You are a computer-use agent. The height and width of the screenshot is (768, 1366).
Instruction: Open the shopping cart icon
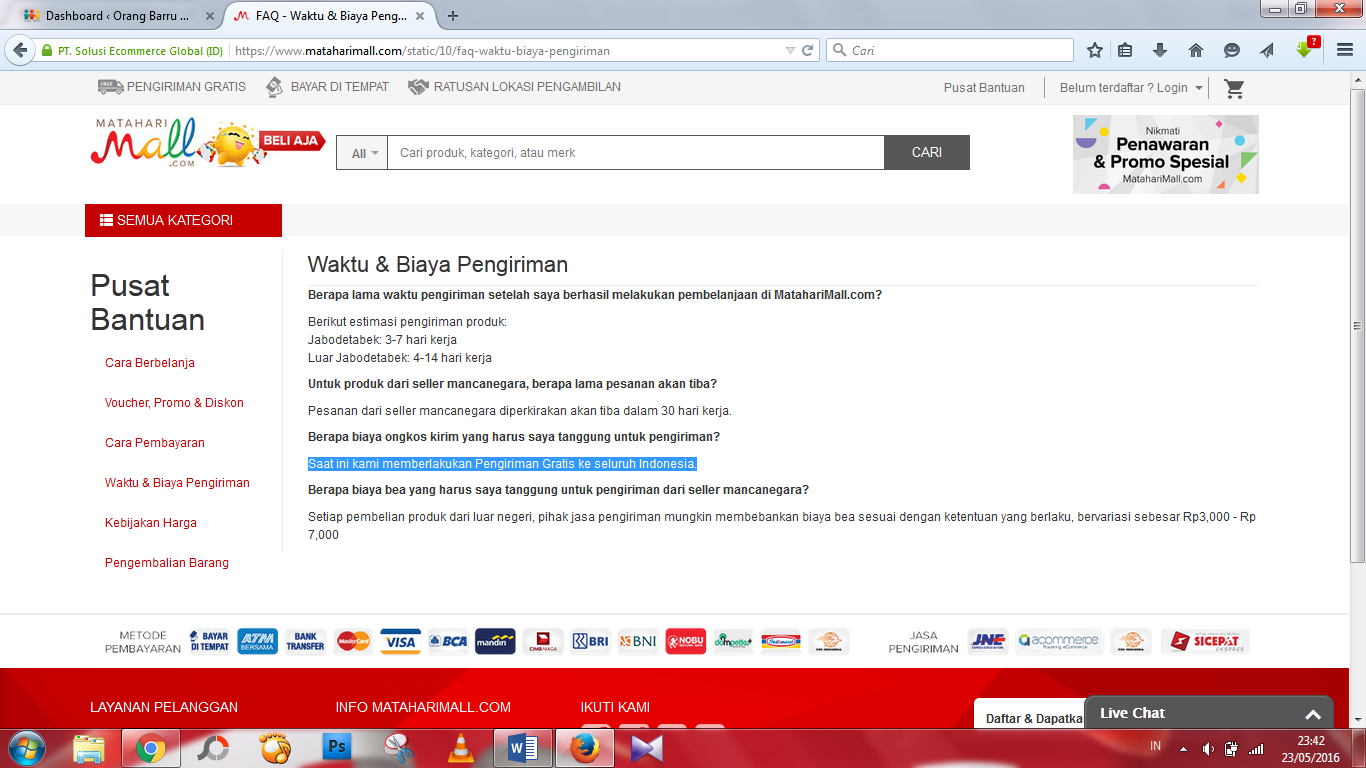click(x=1235, y=88)
